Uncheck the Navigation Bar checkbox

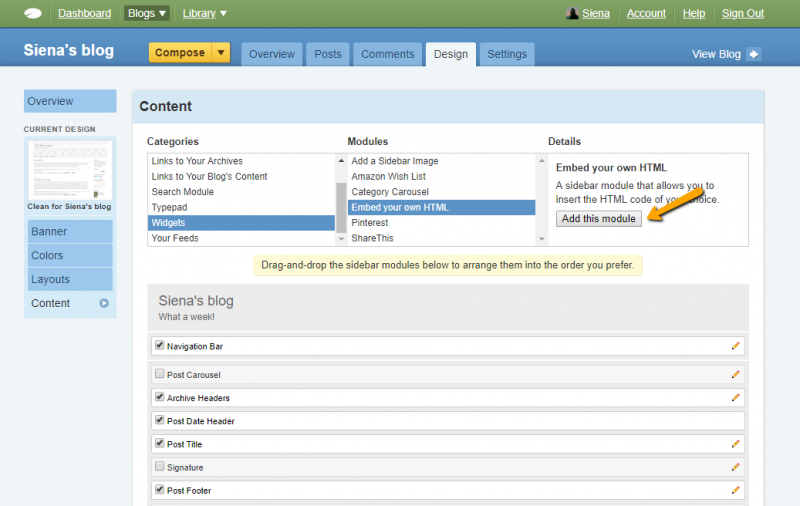click(x=160, y=345)
